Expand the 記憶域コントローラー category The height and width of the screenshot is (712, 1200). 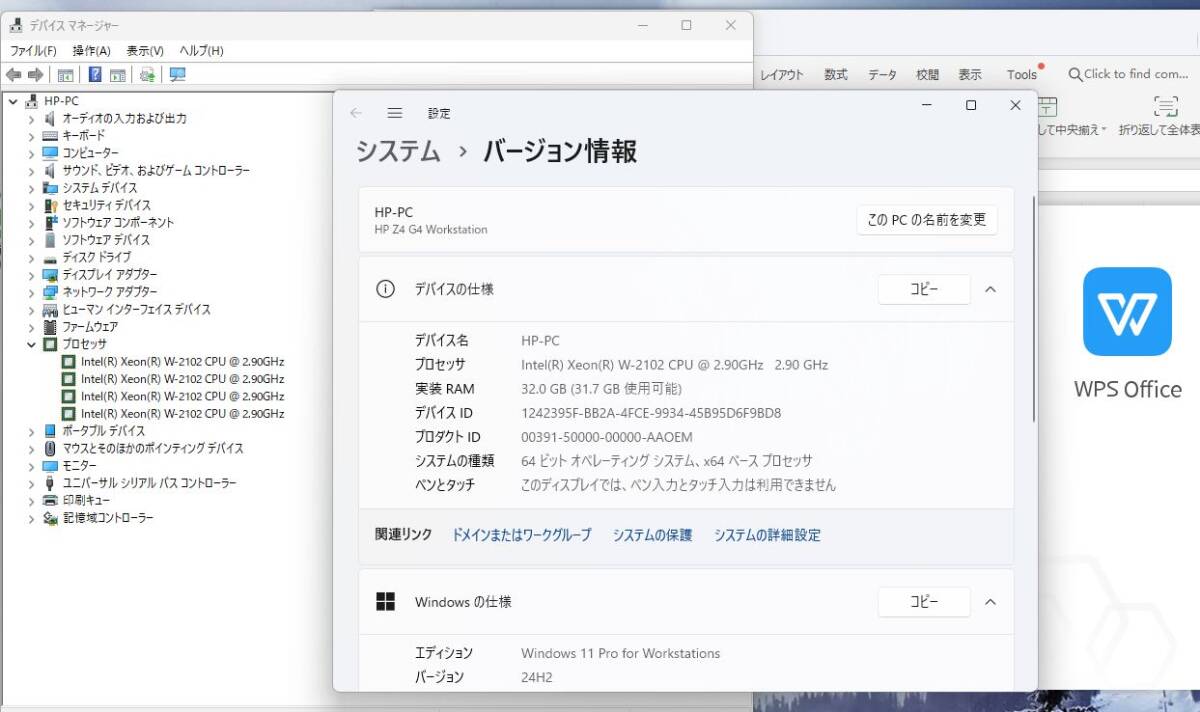31,518
